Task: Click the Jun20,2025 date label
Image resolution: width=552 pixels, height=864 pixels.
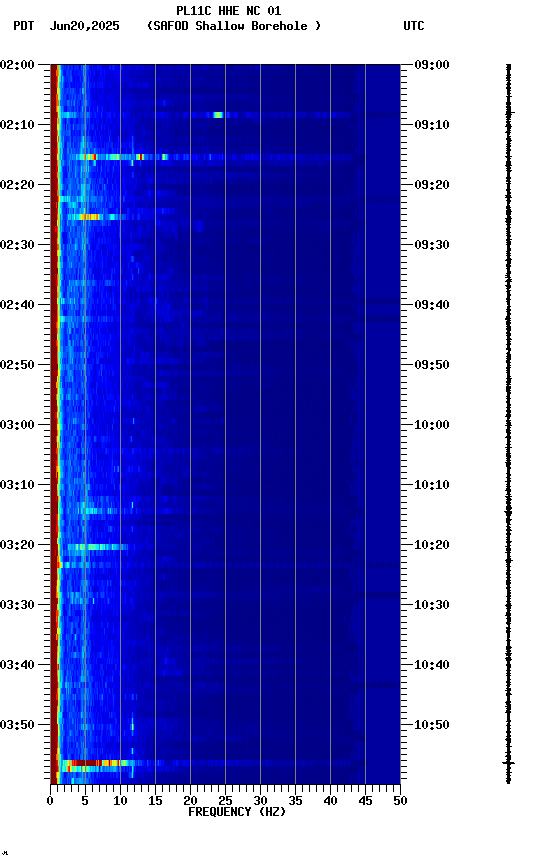Action: pos(84,26)
